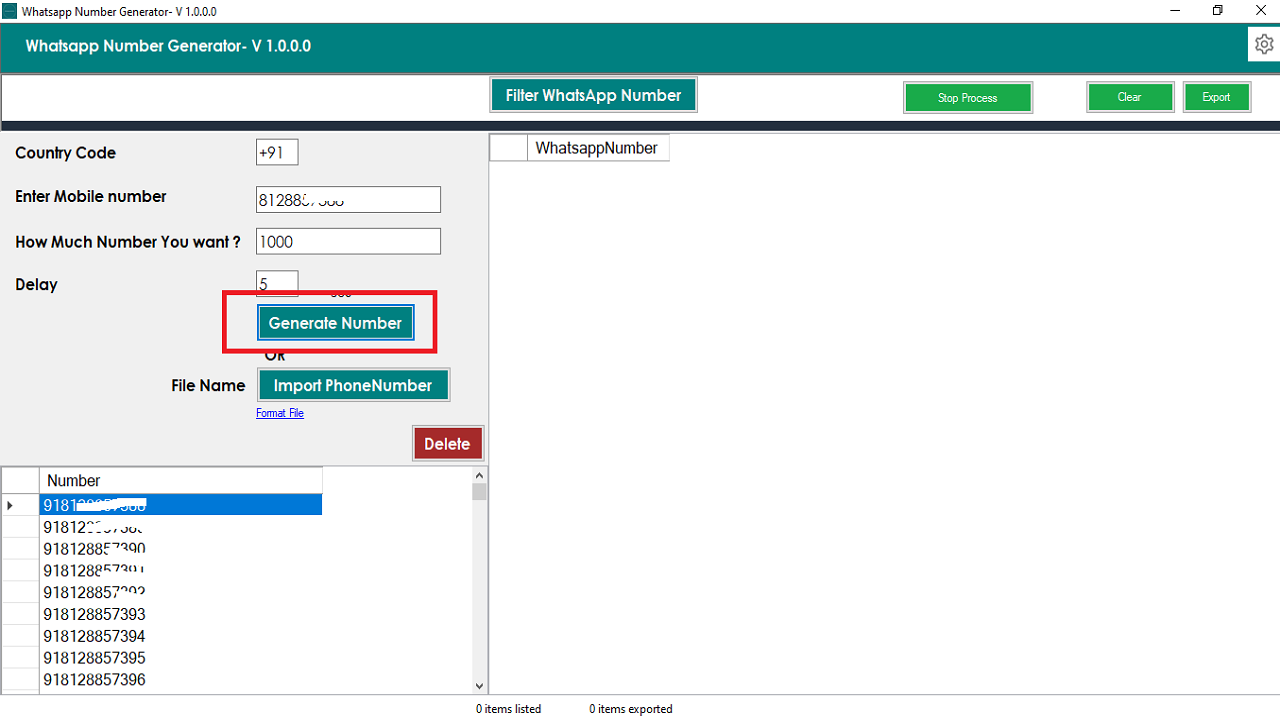The image size is (1280, 720).
Task: Select the row containing 918128857393
Action: coord(95,614)
